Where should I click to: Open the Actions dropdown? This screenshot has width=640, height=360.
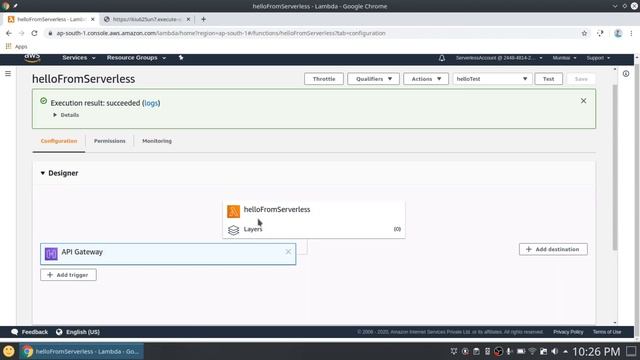pyautogui.click(x=426, y=79)
